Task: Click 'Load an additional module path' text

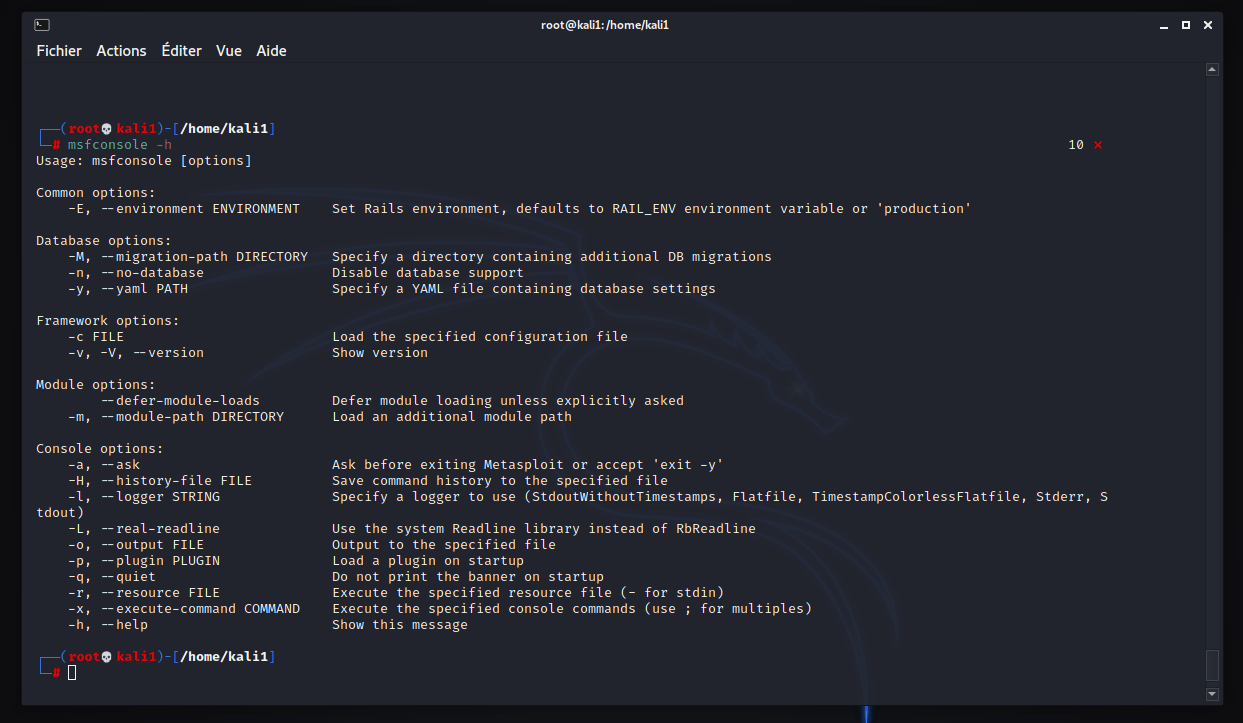Action: tap(452, 417)
